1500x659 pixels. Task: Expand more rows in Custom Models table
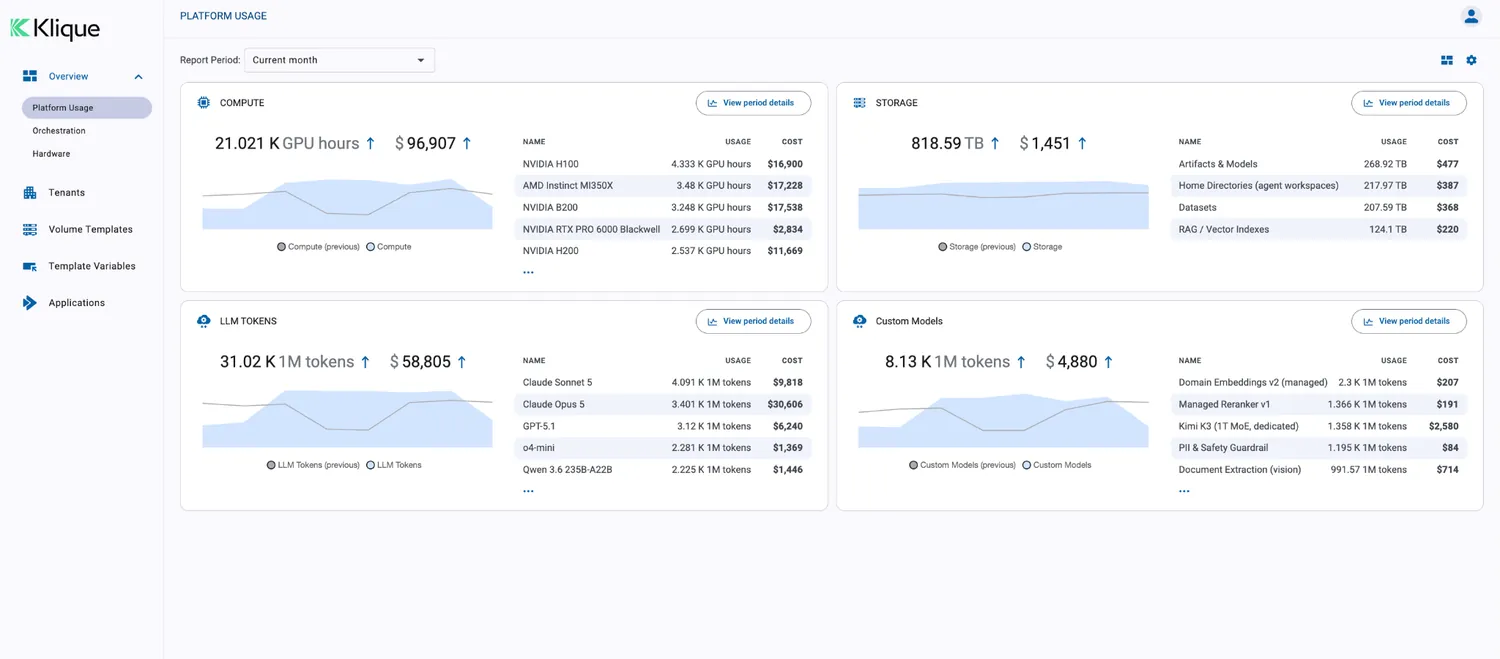click(x=1184, y=491)
